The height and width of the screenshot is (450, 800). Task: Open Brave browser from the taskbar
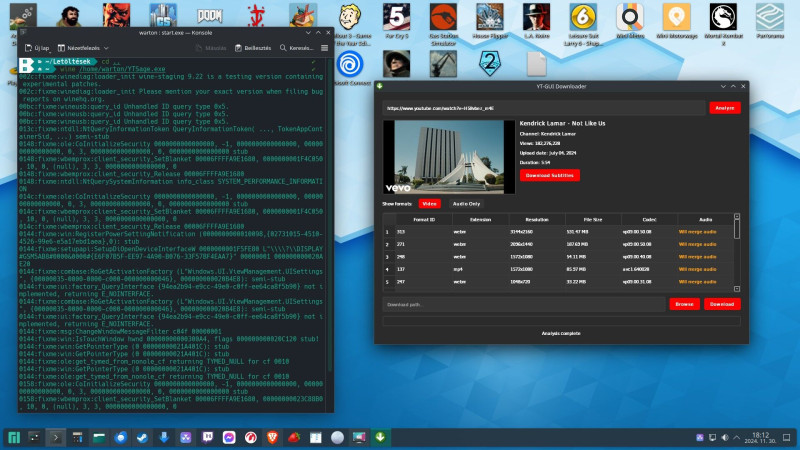pyautogui.click(x=272, y=437)
